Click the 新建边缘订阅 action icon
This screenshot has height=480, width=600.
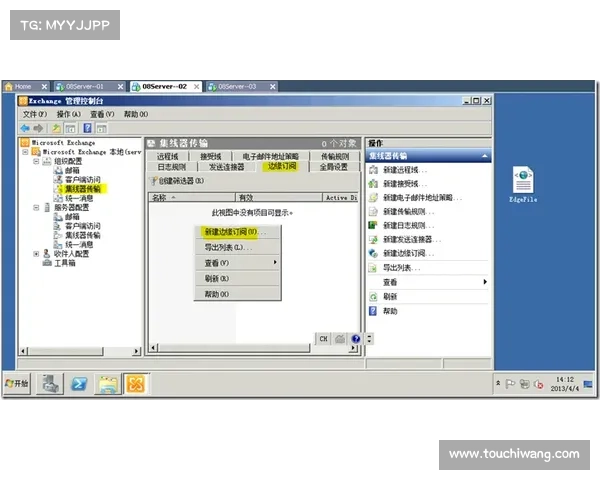pyautogui.click(x=373, y=253)
